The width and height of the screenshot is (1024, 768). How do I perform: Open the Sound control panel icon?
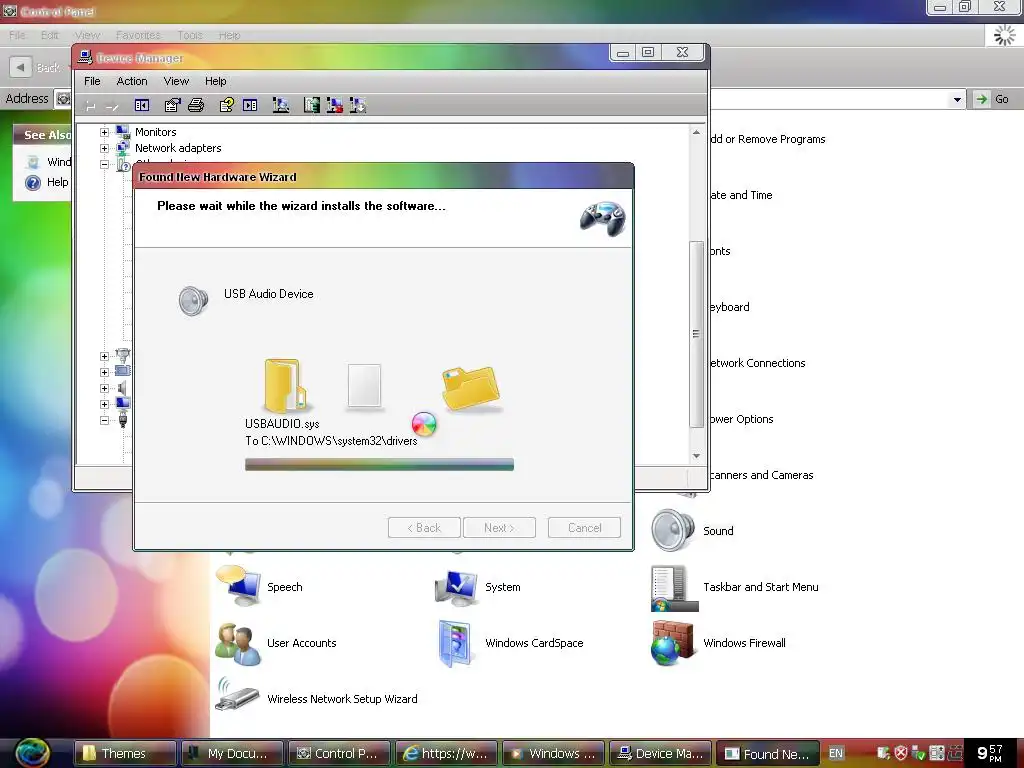tap(673, 530)
